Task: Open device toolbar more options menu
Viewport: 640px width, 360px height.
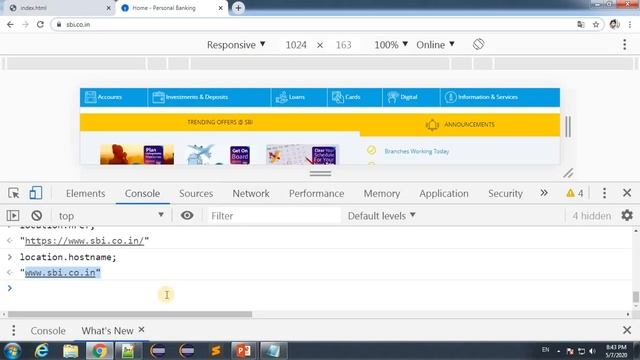Action: point(624,44)
